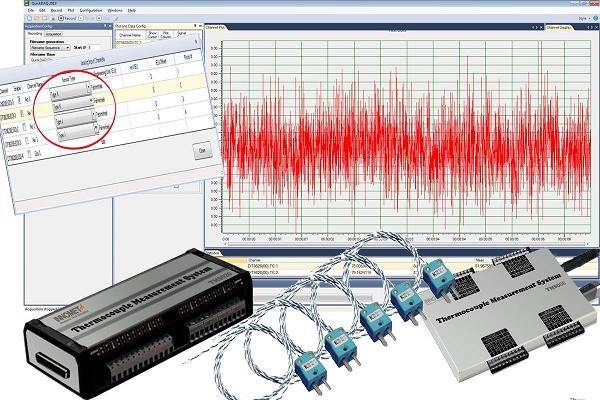Select the Statistics tab
The width and height of the screenshot is (600, 400).
[x=213, y=253]
